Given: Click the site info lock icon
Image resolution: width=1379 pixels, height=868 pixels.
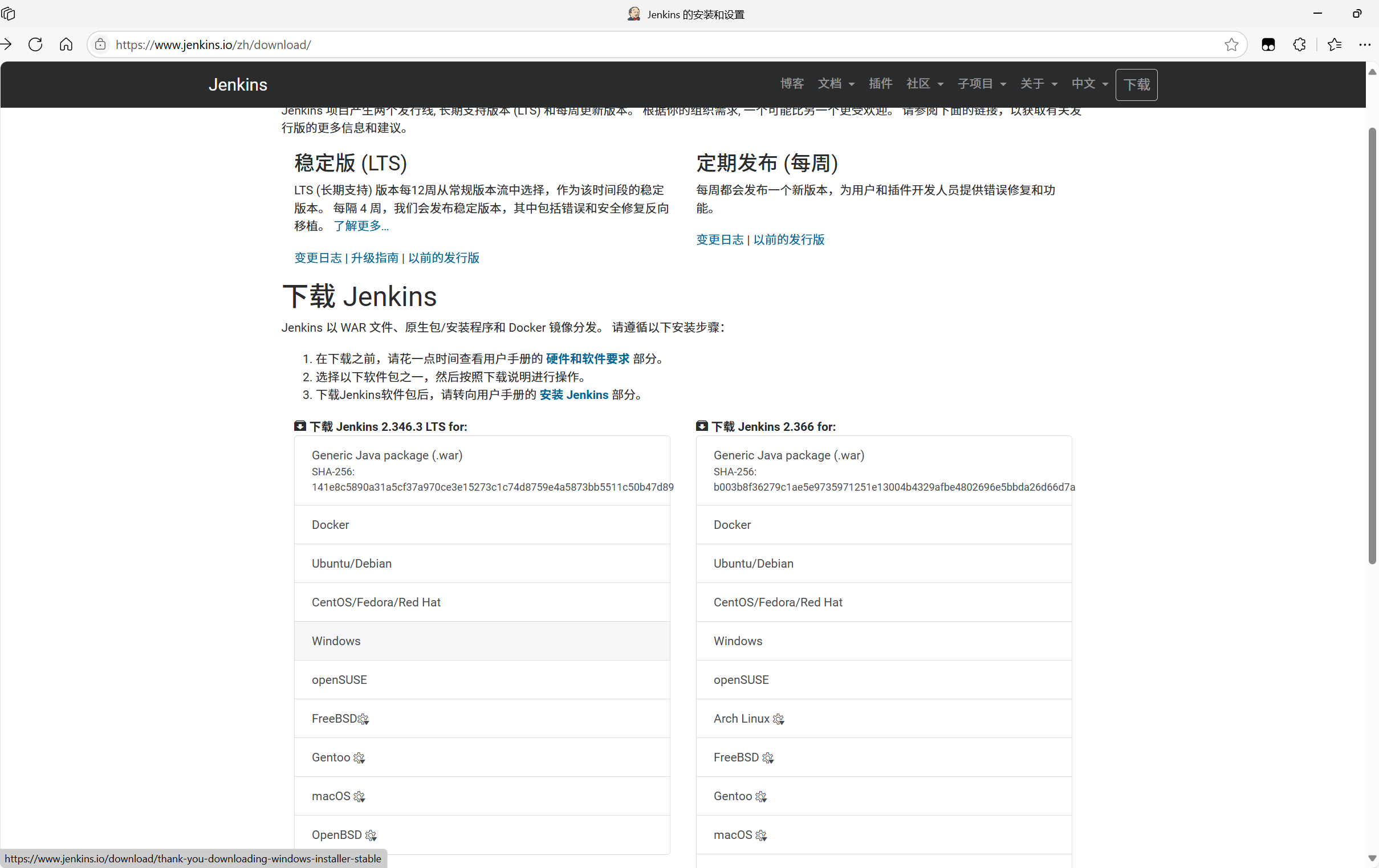Looking at the screenshot, I should (100, 44).
